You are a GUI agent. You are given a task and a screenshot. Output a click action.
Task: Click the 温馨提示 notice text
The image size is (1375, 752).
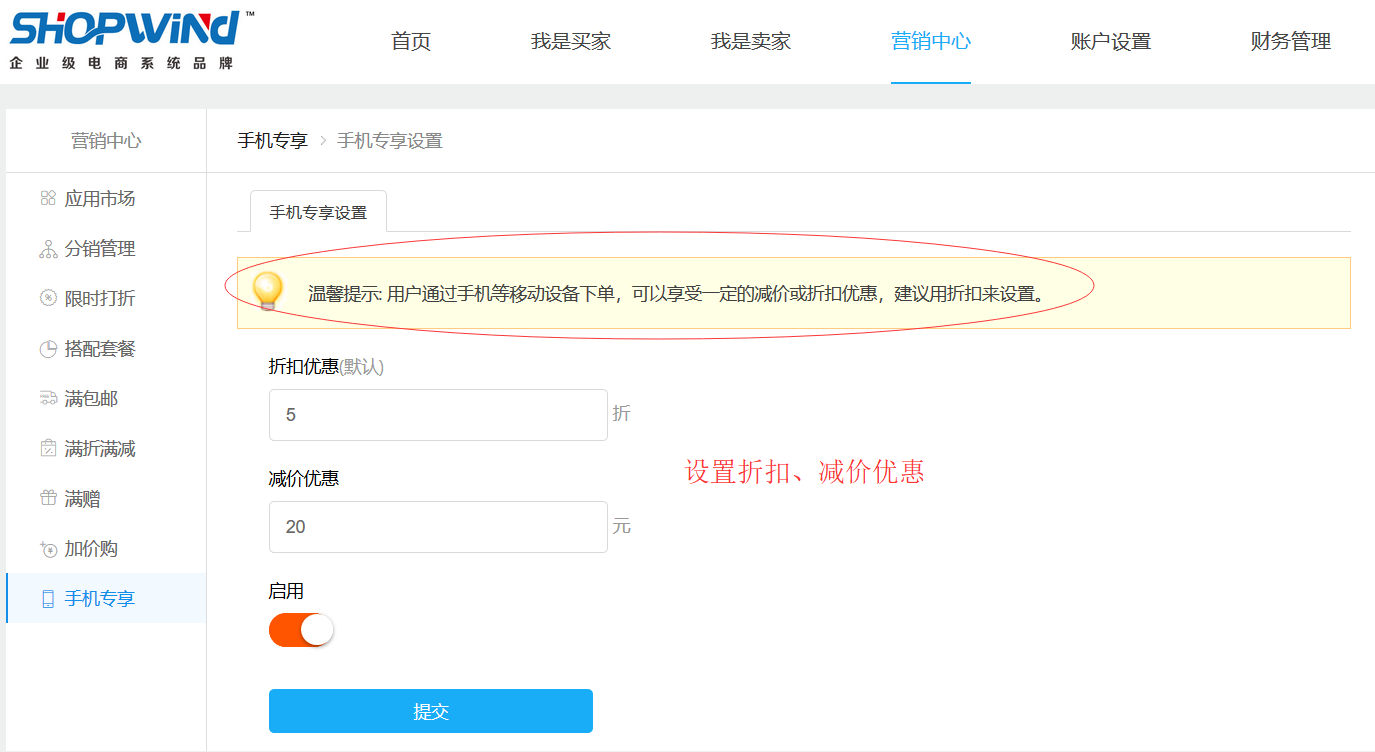click(677, 294)
